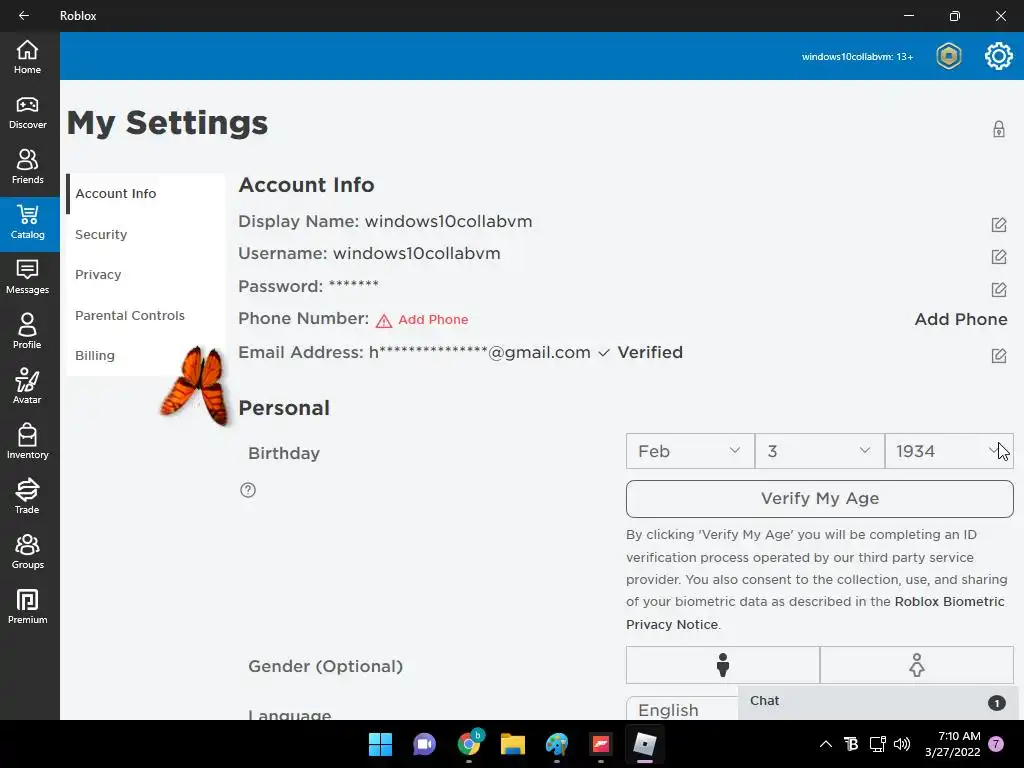The height and width of the screenshot is (768, 1024).
Task: Open Friends in the sidebar
Action: coord(27,167)
